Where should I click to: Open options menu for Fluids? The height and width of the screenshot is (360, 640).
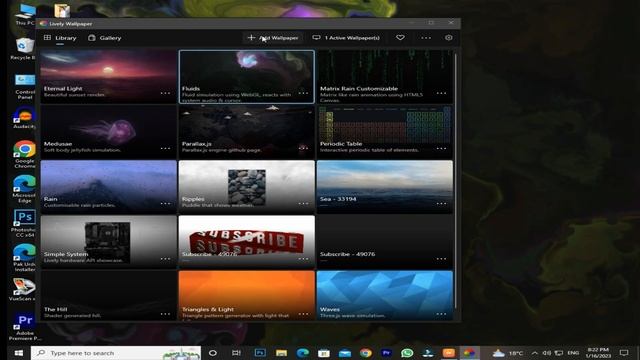click(303, 93)
